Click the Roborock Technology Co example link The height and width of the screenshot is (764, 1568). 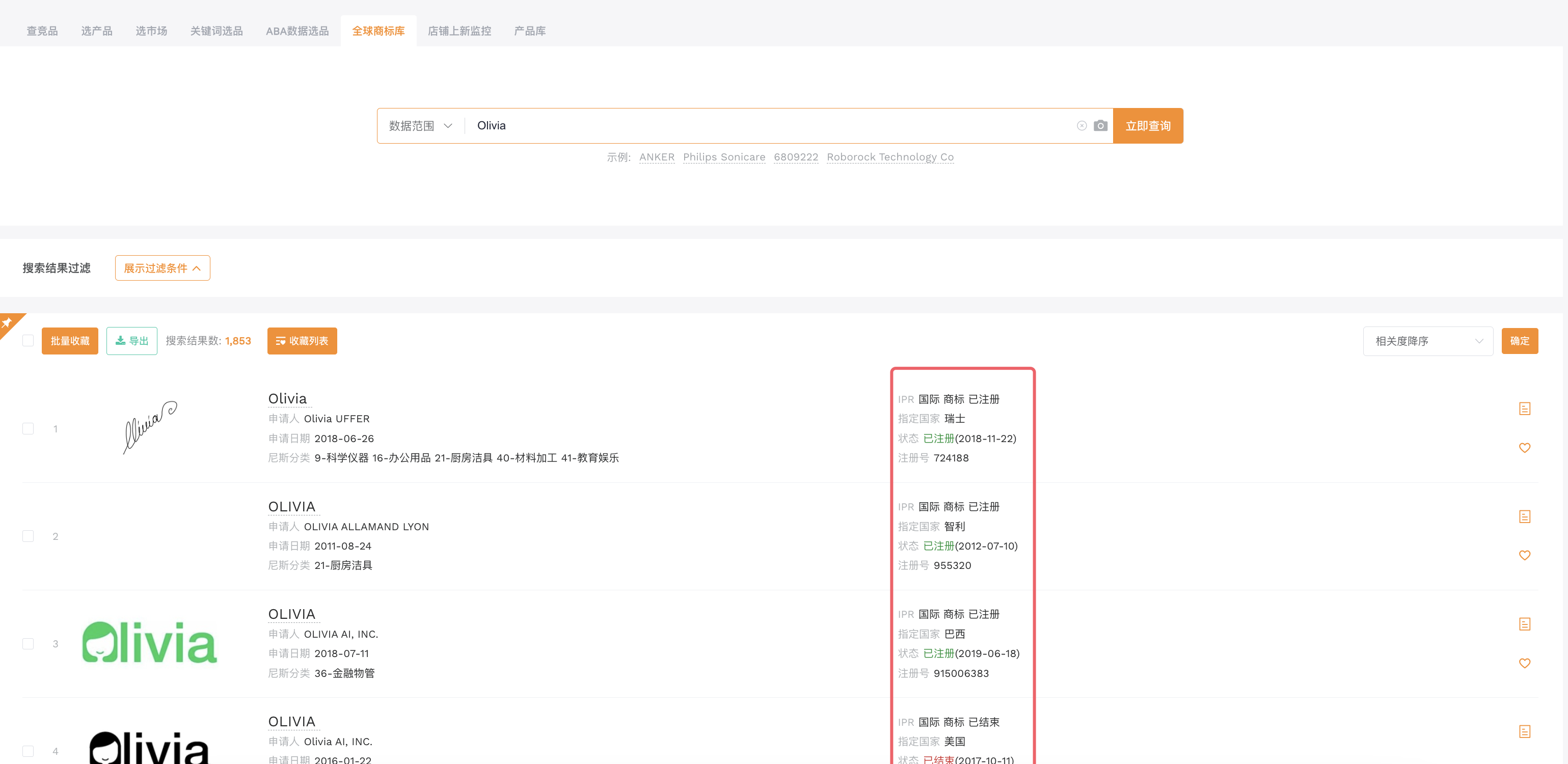[890, 157]
